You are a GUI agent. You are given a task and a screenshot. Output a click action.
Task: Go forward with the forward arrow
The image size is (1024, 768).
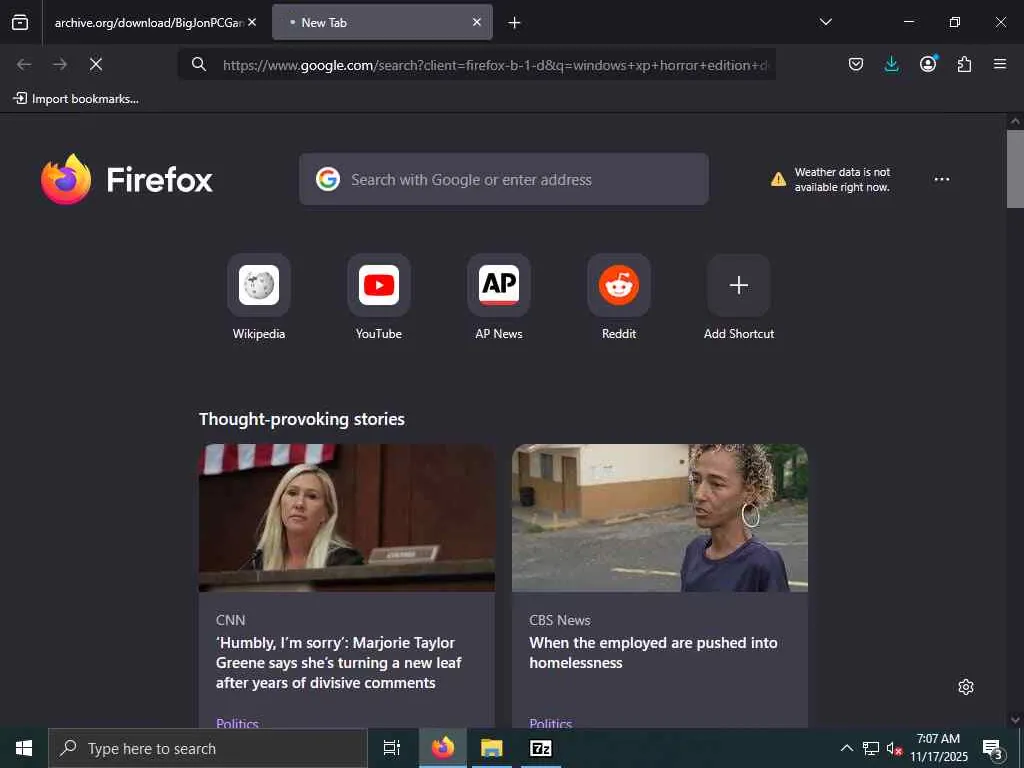coord(60,64)
